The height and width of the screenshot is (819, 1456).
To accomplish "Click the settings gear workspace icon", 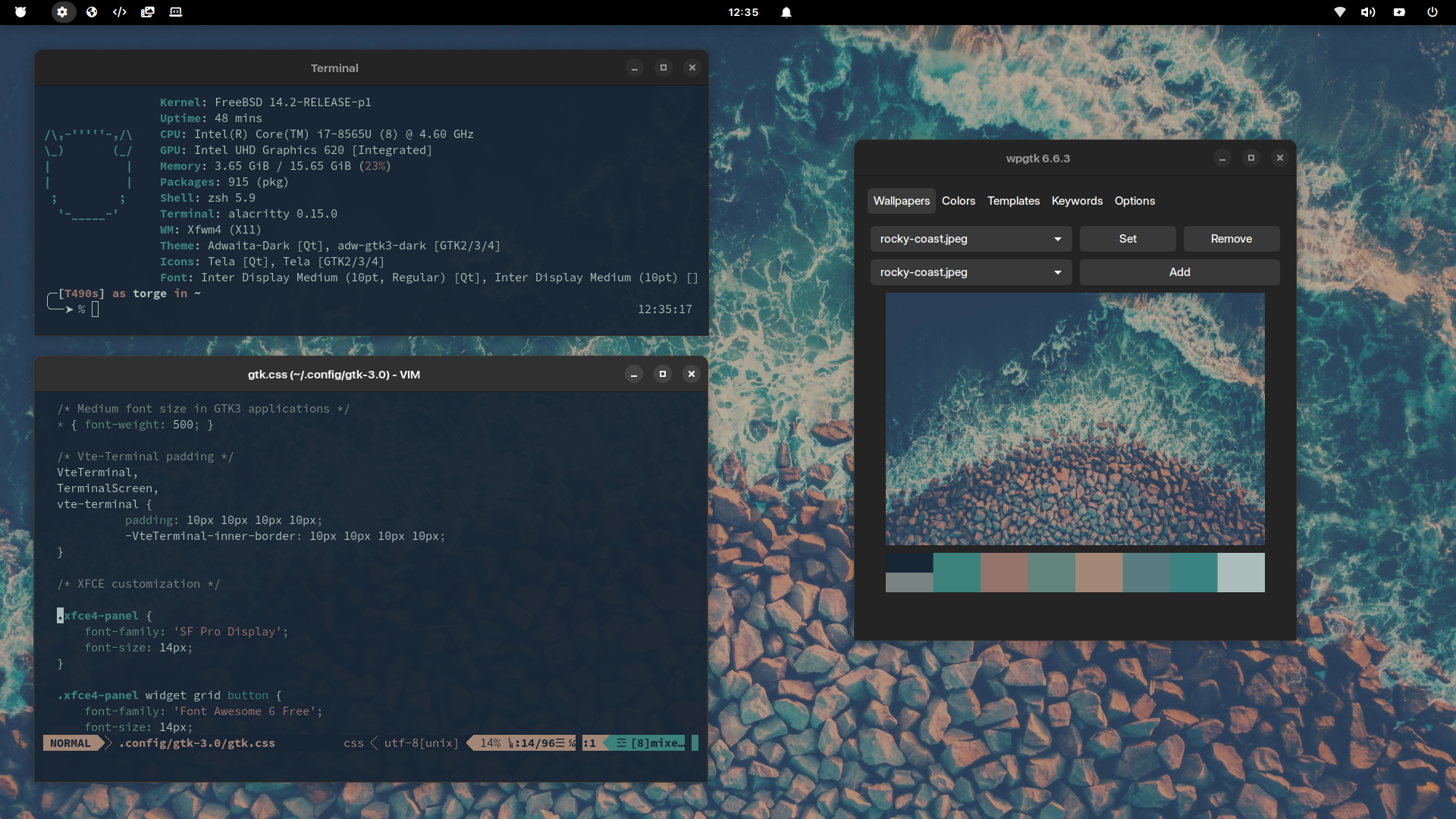I will tap(63, 12).
